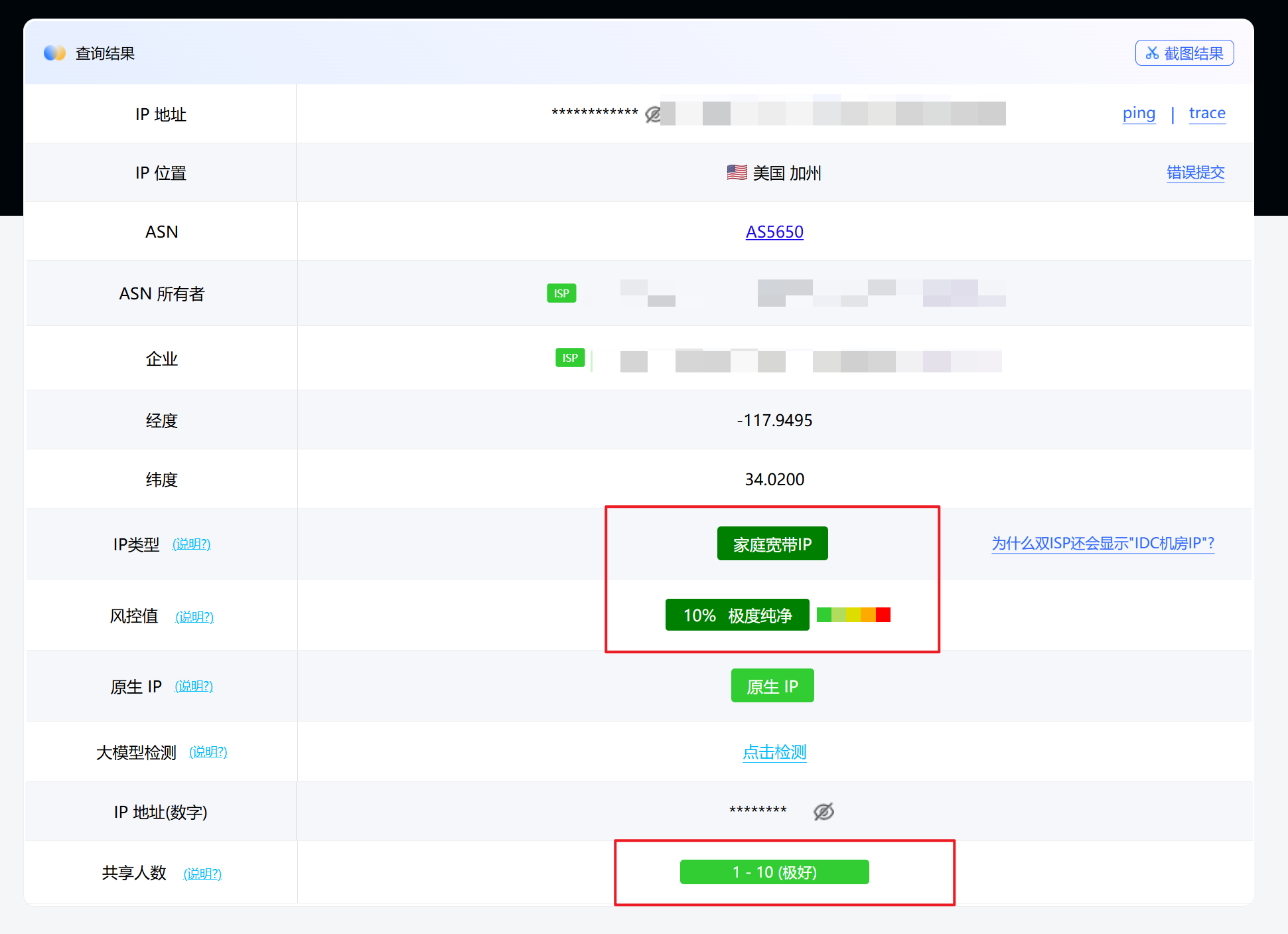This screenshot has height=934, width=1288.
Task: Open the AS5650 ASN link
Action: (774, 232)
